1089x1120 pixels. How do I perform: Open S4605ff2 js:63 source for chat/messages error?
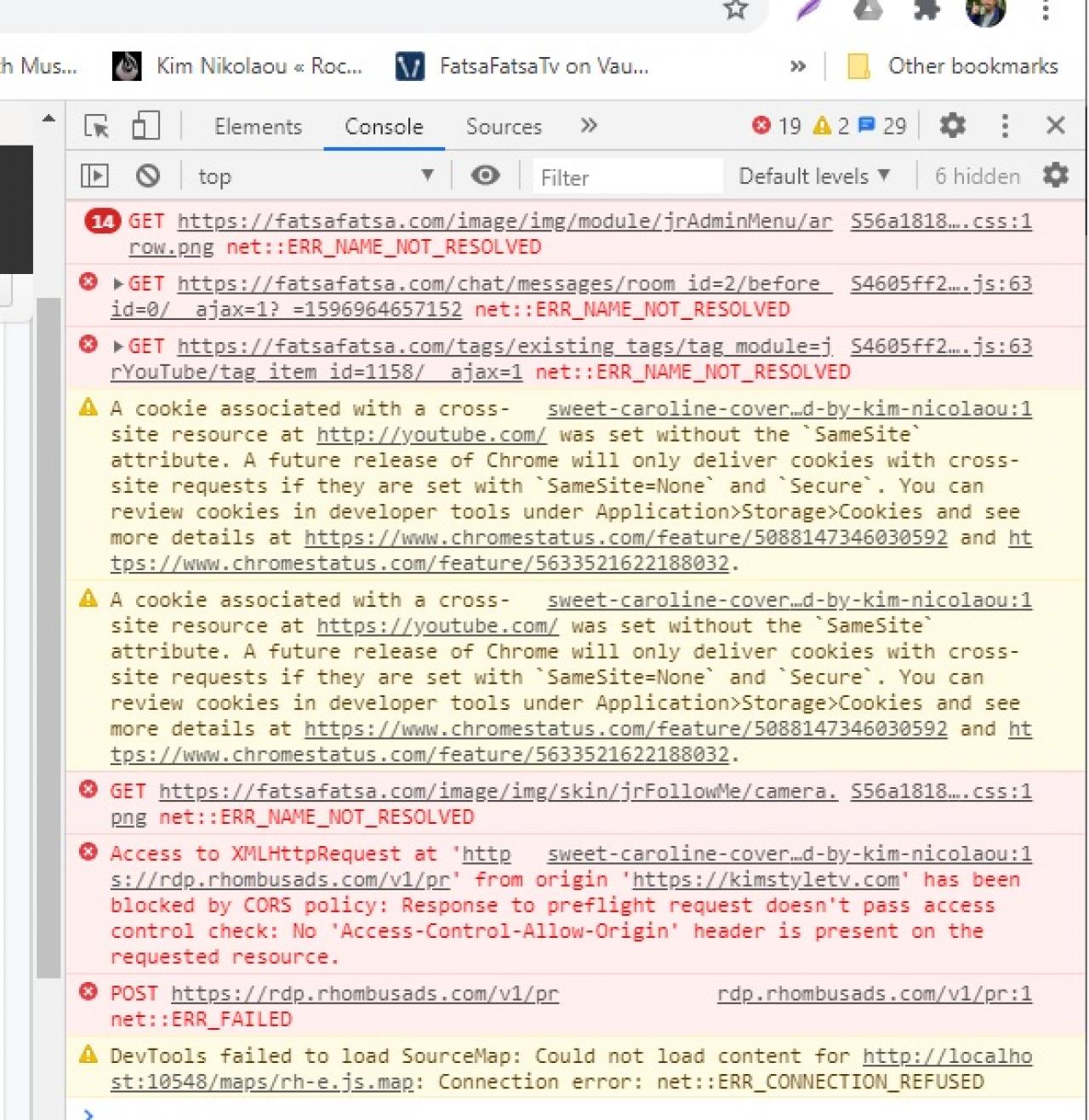pos(941,283)
